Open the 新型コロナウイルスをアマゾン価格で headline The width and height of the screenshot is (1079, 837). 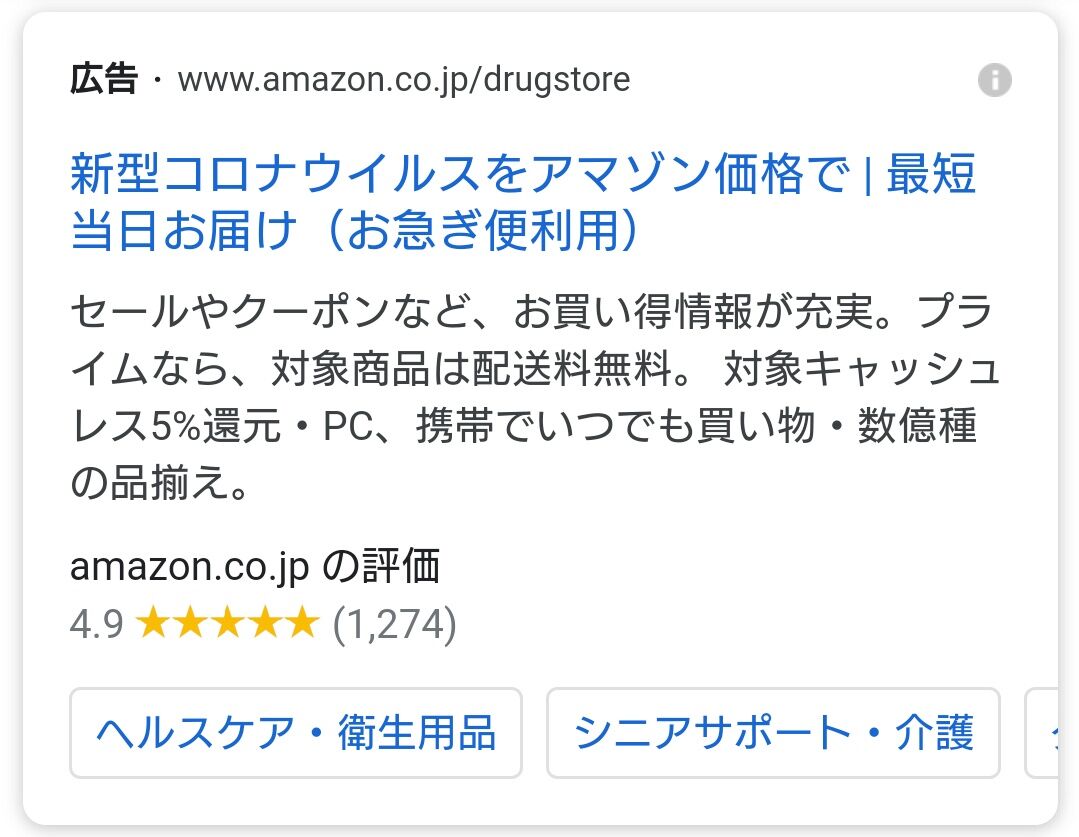tap(459, 175)
